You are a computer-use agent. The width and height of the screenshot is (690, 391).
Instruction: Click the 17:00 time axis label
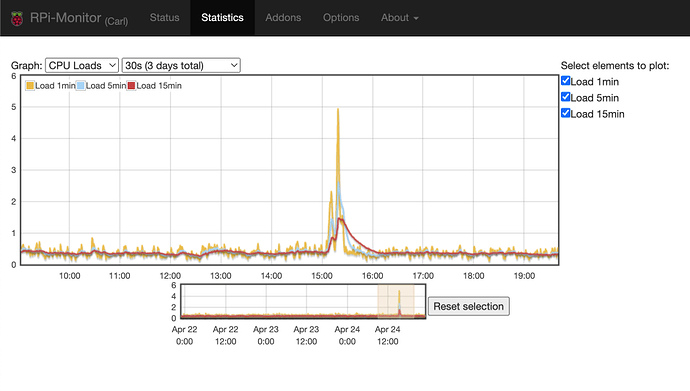423,276
